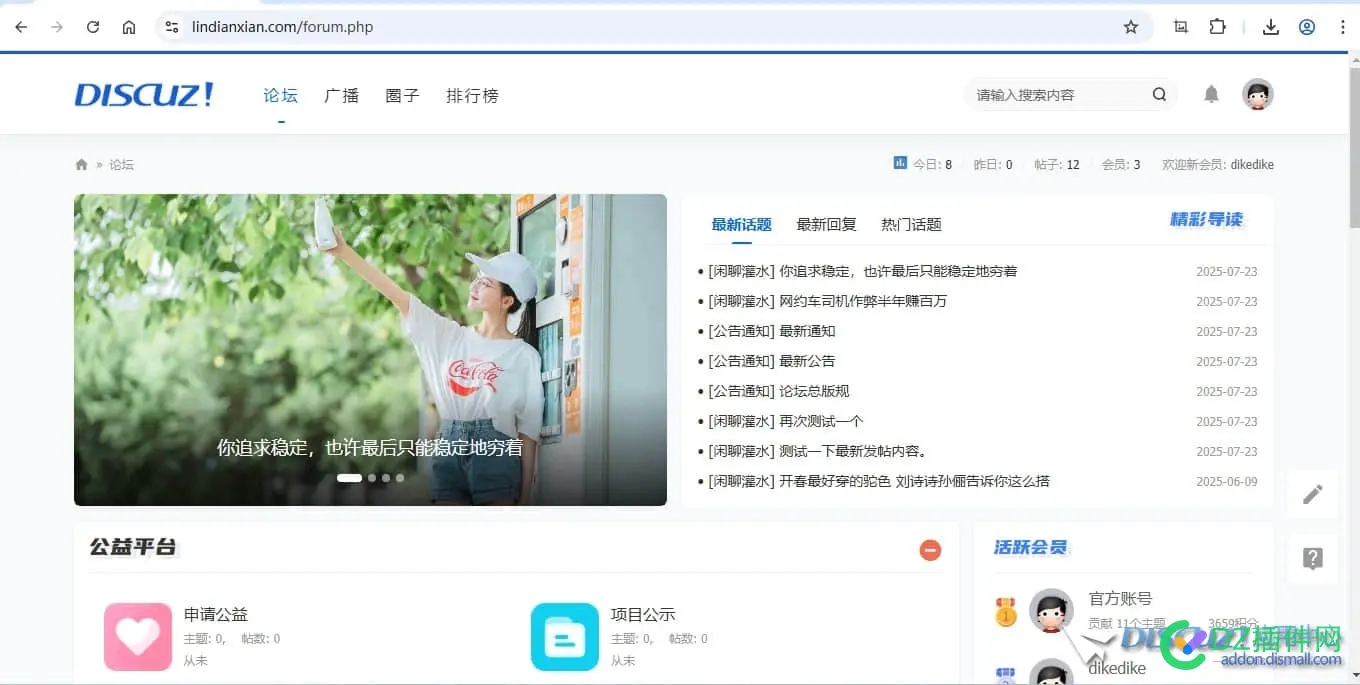
Task: Click inside the 请输入搜索内容 search field
Action: (1050, 94)
